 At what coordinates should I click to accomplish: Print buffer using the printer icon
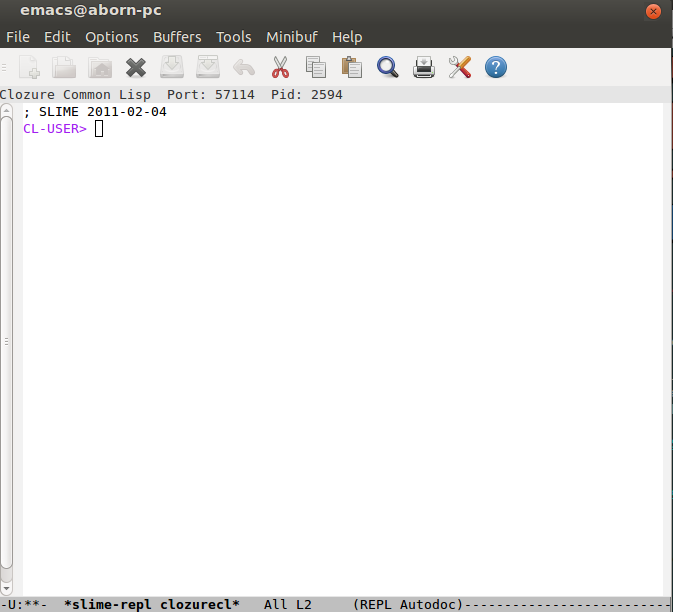coord(424,68)
